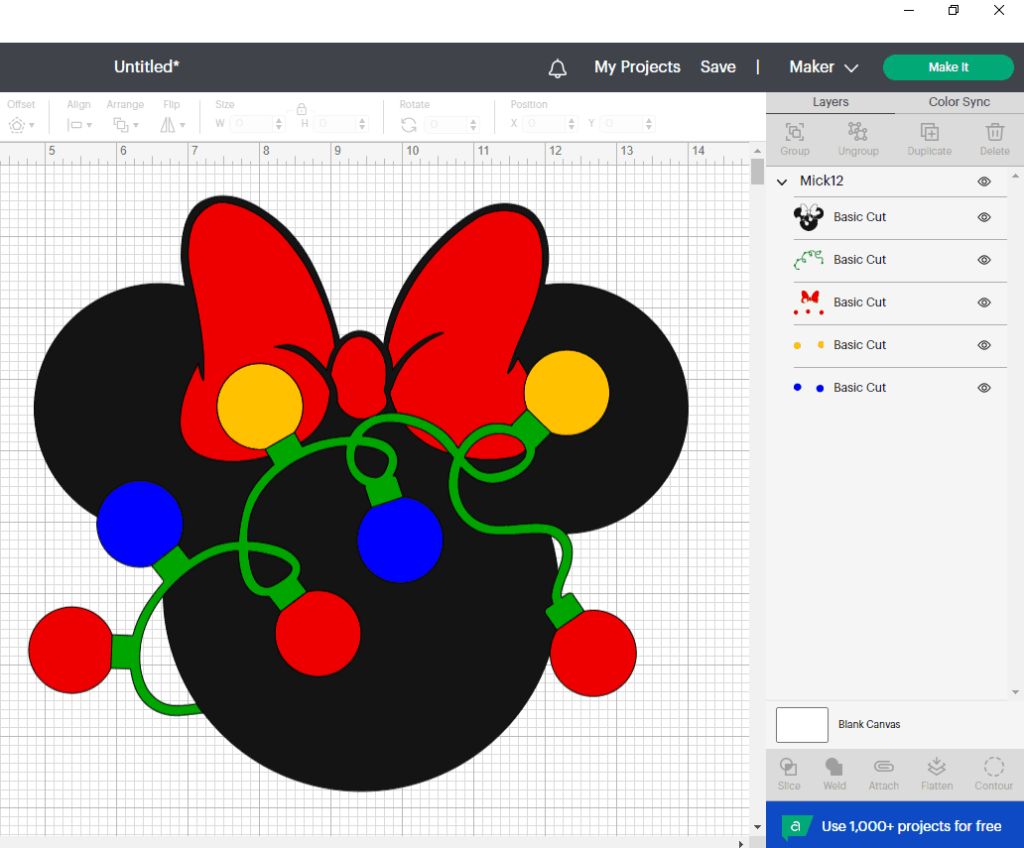
Task: Click the Ungroup icon
Action: coord(857,133)
